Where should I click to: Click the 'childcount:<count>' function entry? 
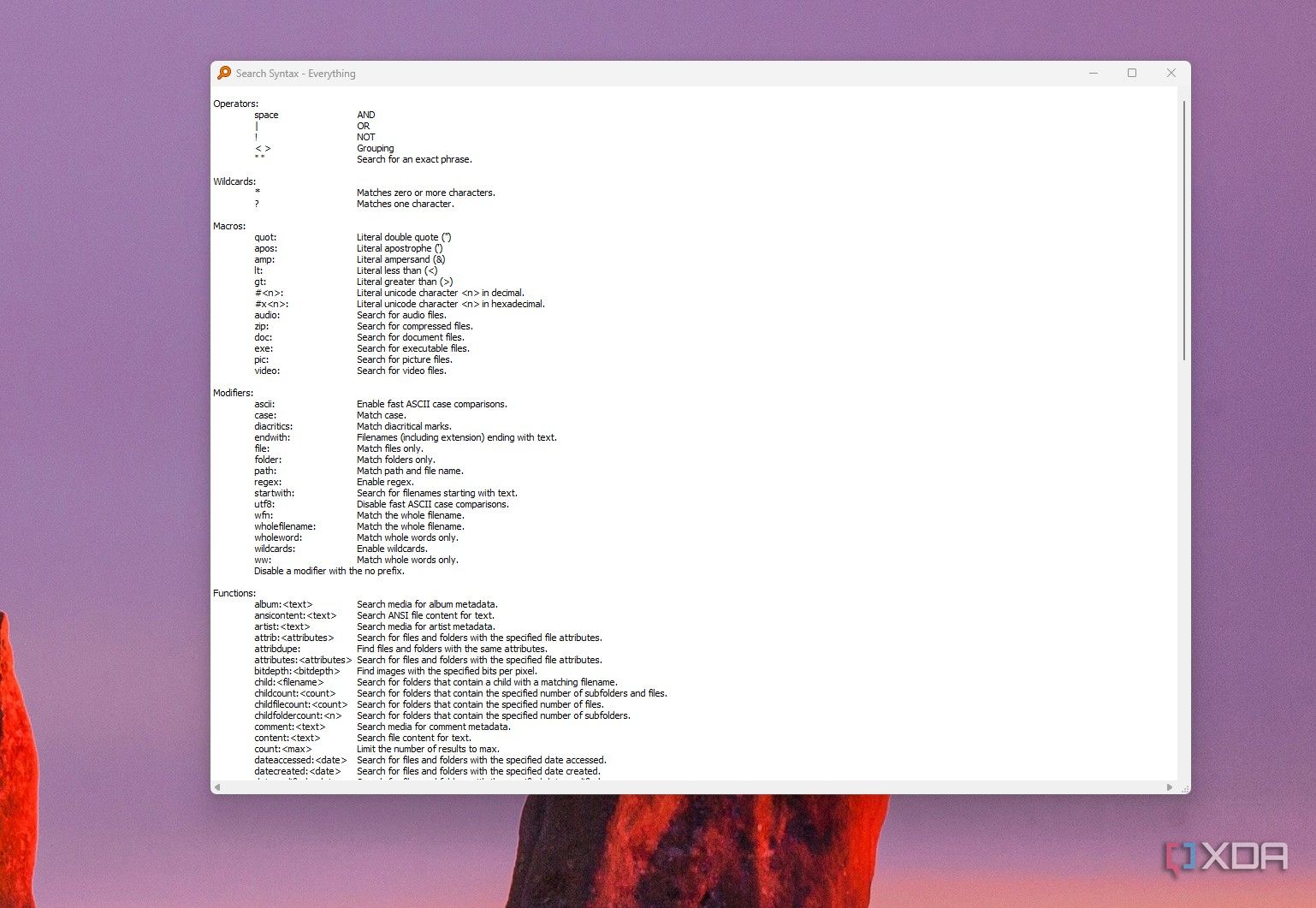[x=295, y=693]
